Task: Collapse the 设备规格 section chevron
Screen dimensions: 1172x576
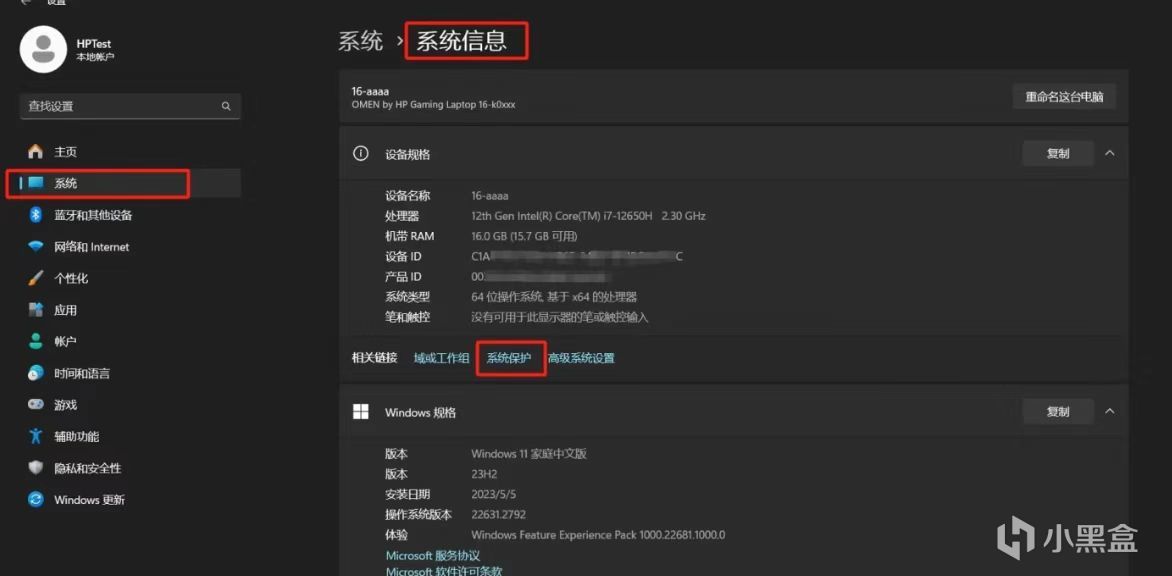Action: point(1110,153)
